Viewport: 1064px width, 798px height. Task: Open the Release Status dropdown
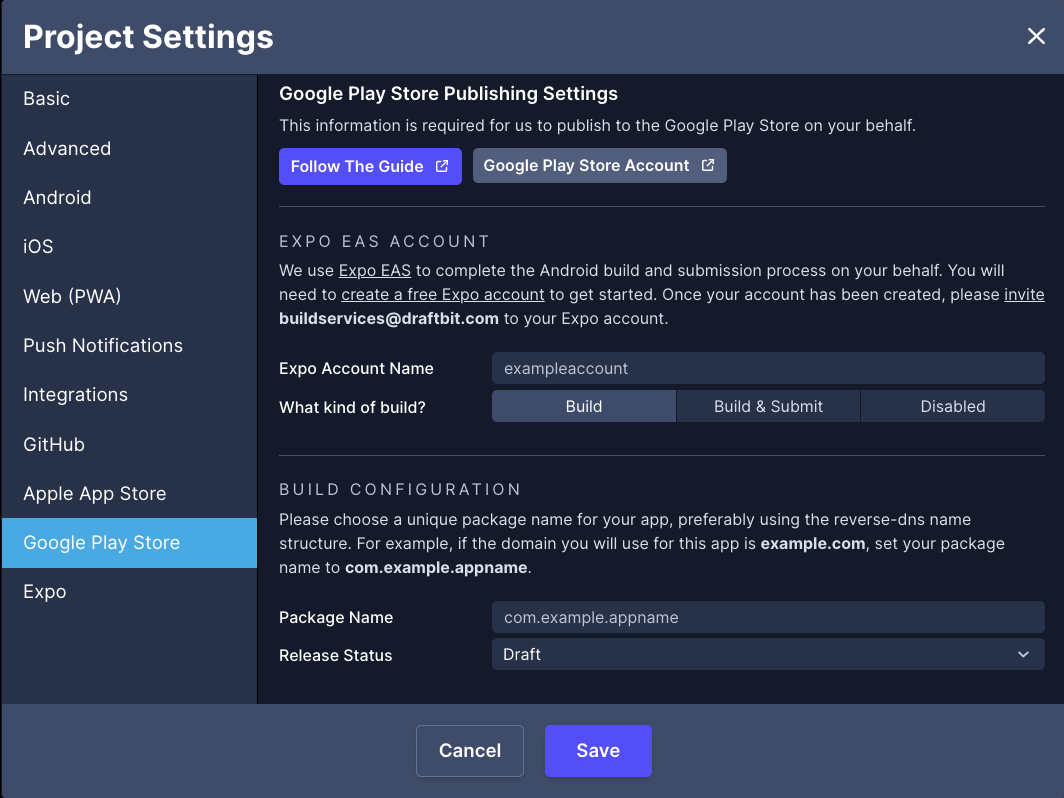768,655
